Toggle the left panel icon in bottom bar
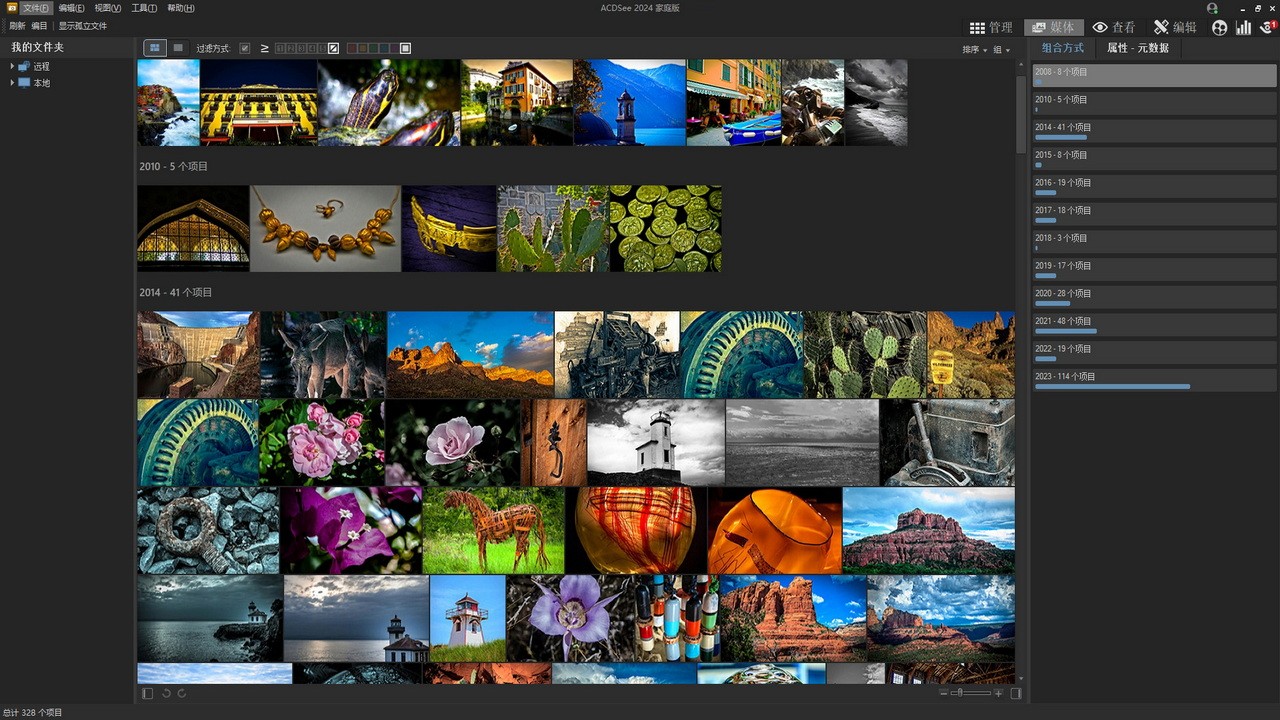Screen dimensions: 1280x720 tap(148, 693)
